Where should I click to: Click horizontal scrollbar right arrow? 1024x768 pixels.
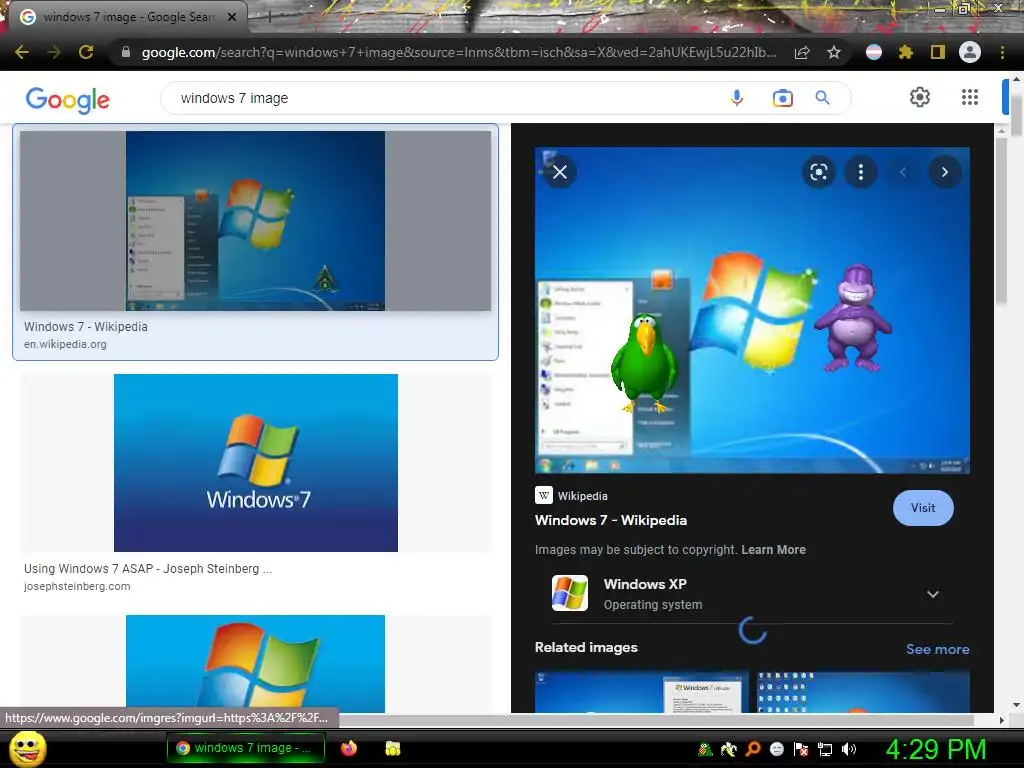point(1002,720)
